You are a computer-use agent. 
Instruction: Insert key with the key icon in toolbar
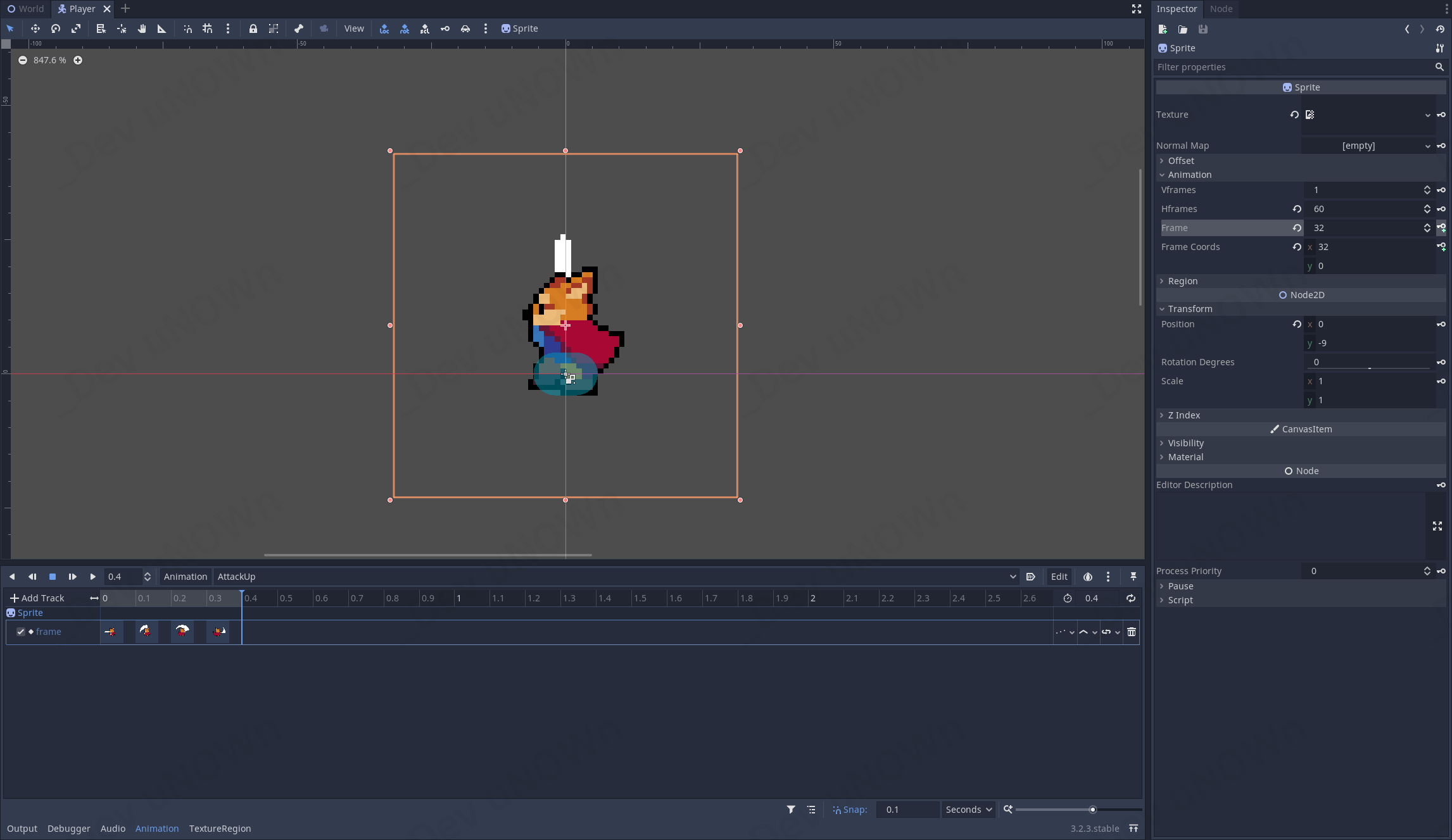(445, 28)
